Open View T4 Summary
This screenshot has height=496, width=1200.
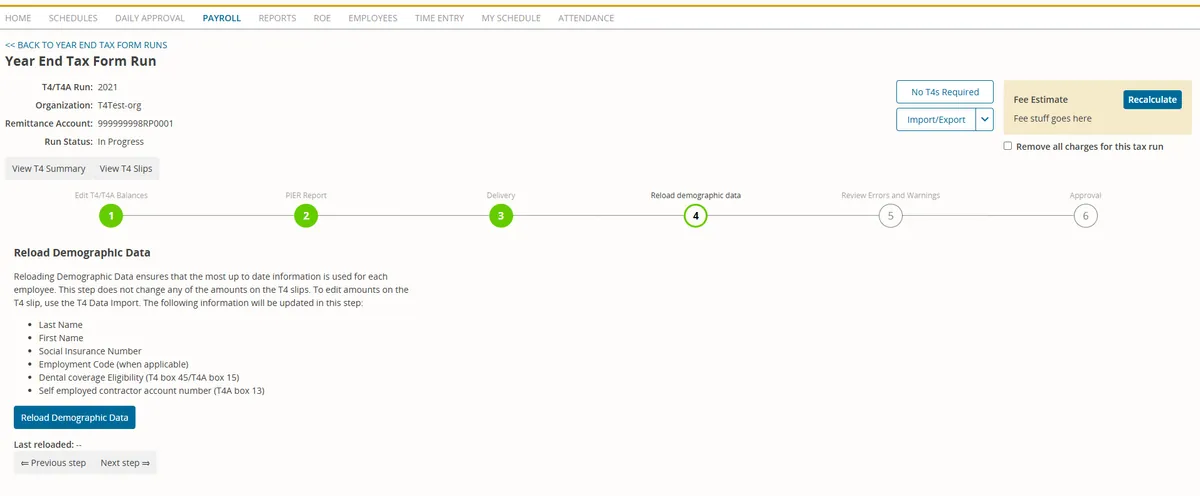(x=49, y=169)
